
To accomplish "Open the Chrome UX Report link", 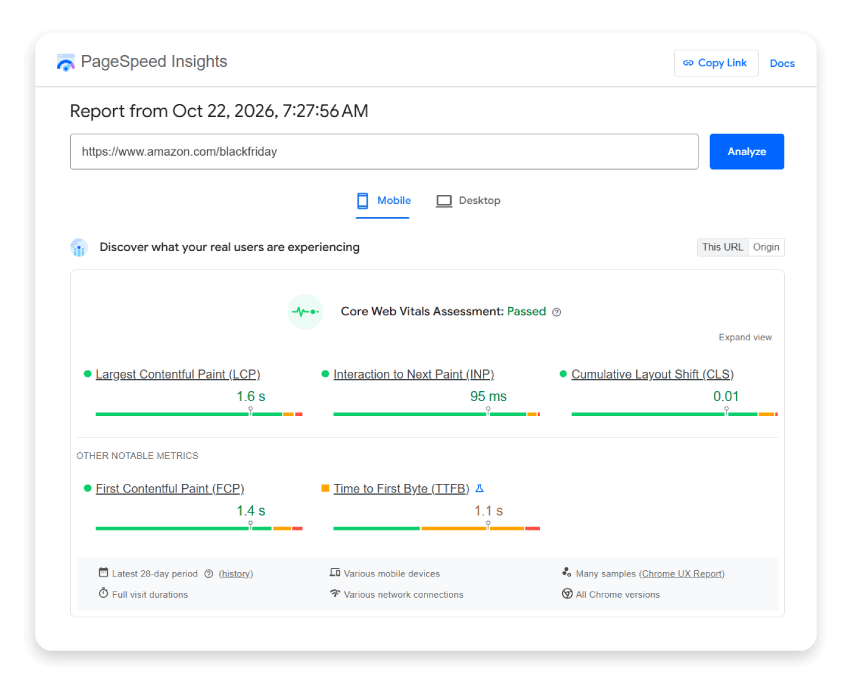I will point(682,574).
